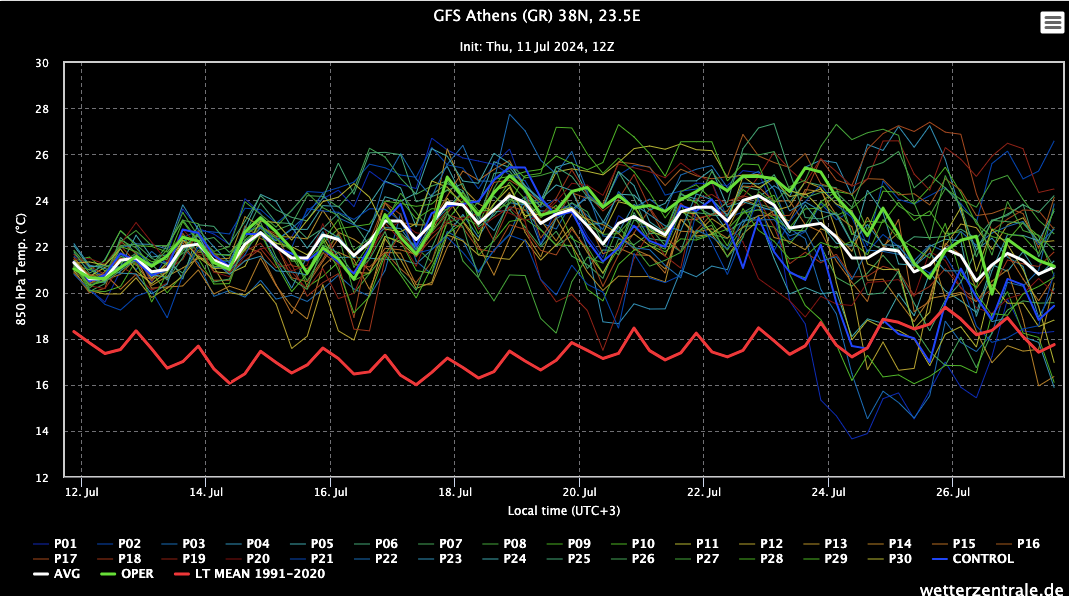Toggle P02 series in legend
Screen dimensions: 1069x596
point(119,543)
